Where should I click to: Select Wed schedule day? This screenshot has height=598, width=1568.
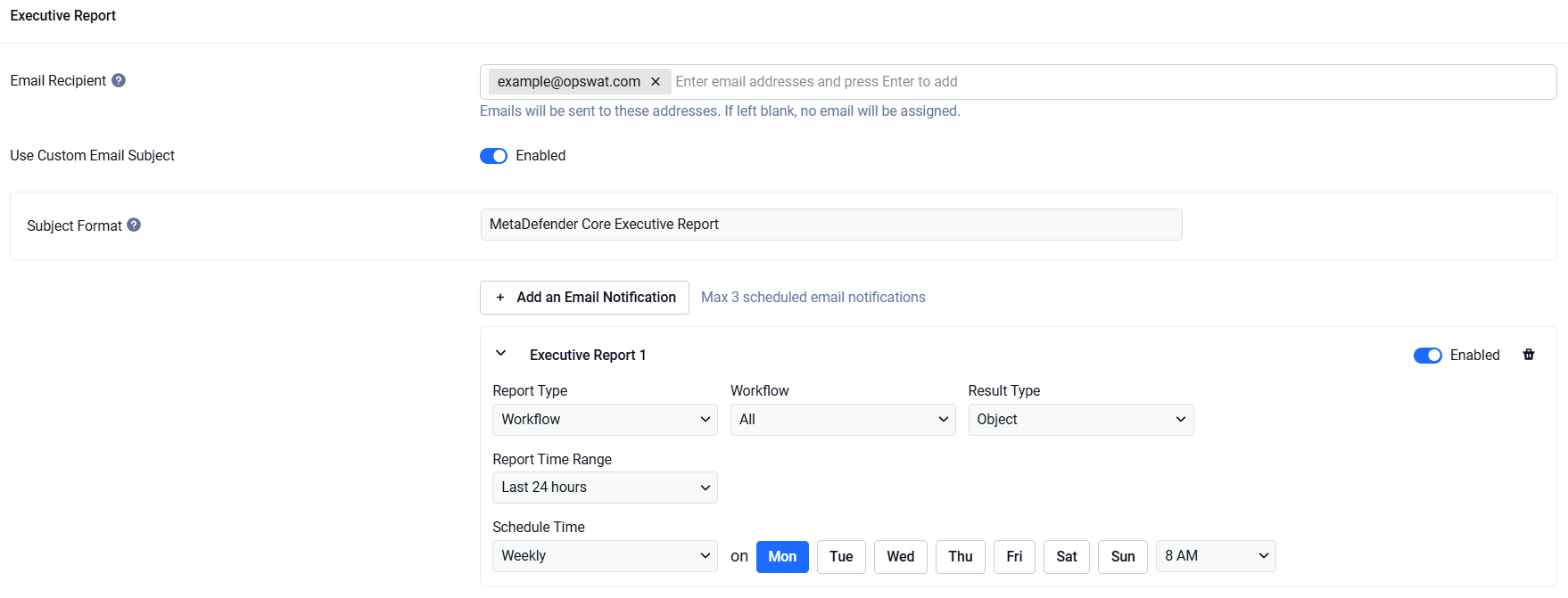point(901,557)
